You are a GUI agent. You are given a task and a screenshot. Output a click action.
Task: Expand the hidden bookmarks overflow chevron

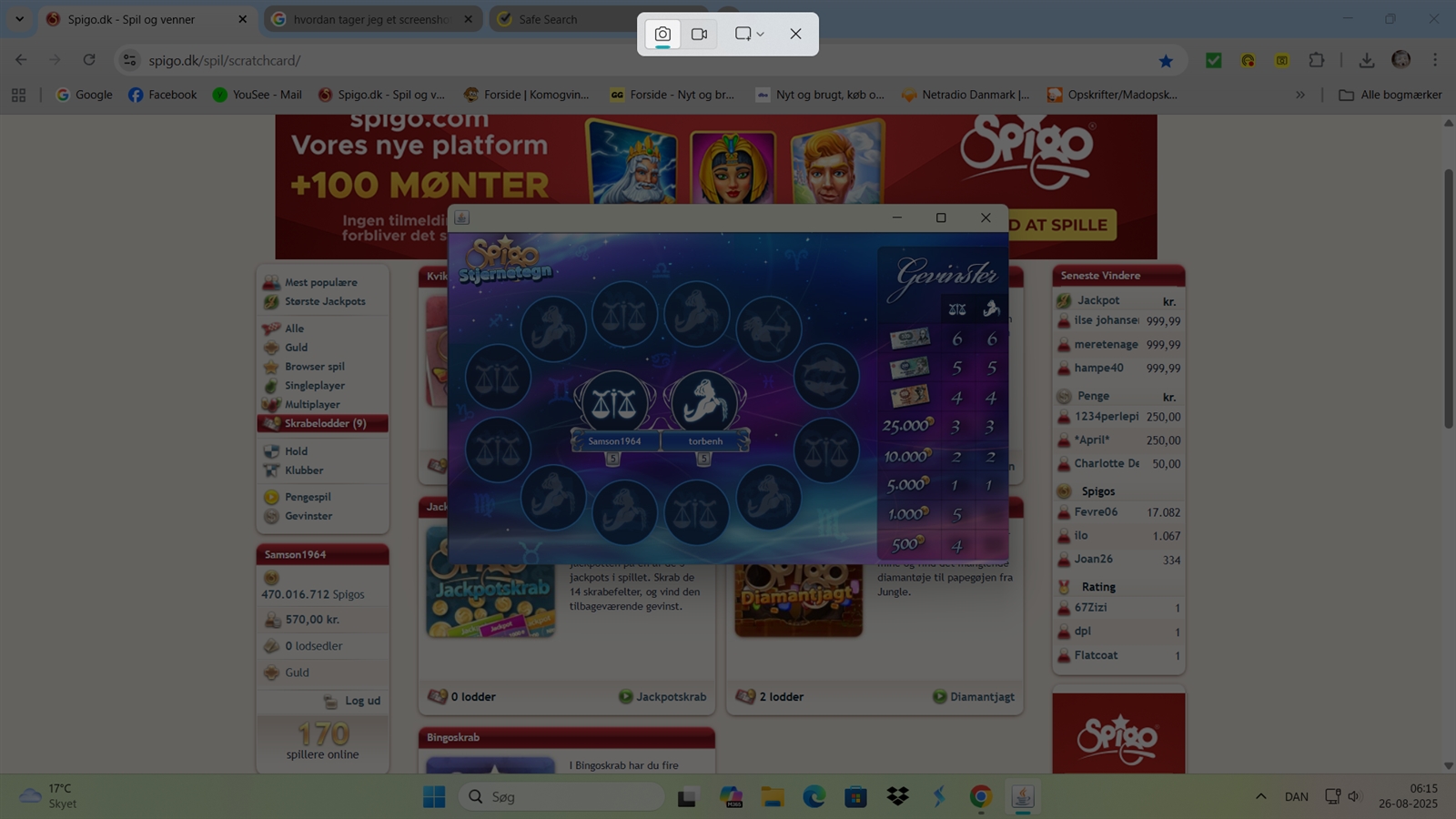[x=1300, y=95]
